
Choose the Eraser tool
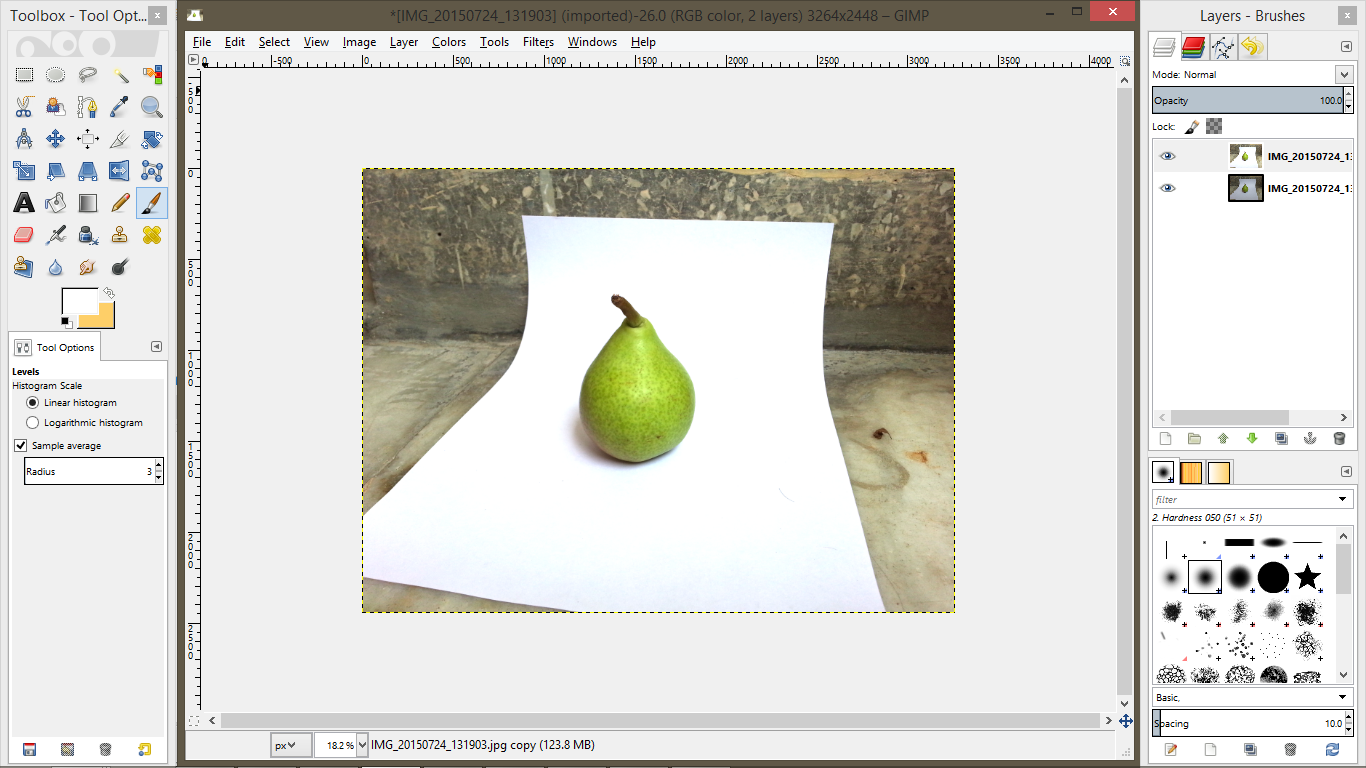(23, 235)
